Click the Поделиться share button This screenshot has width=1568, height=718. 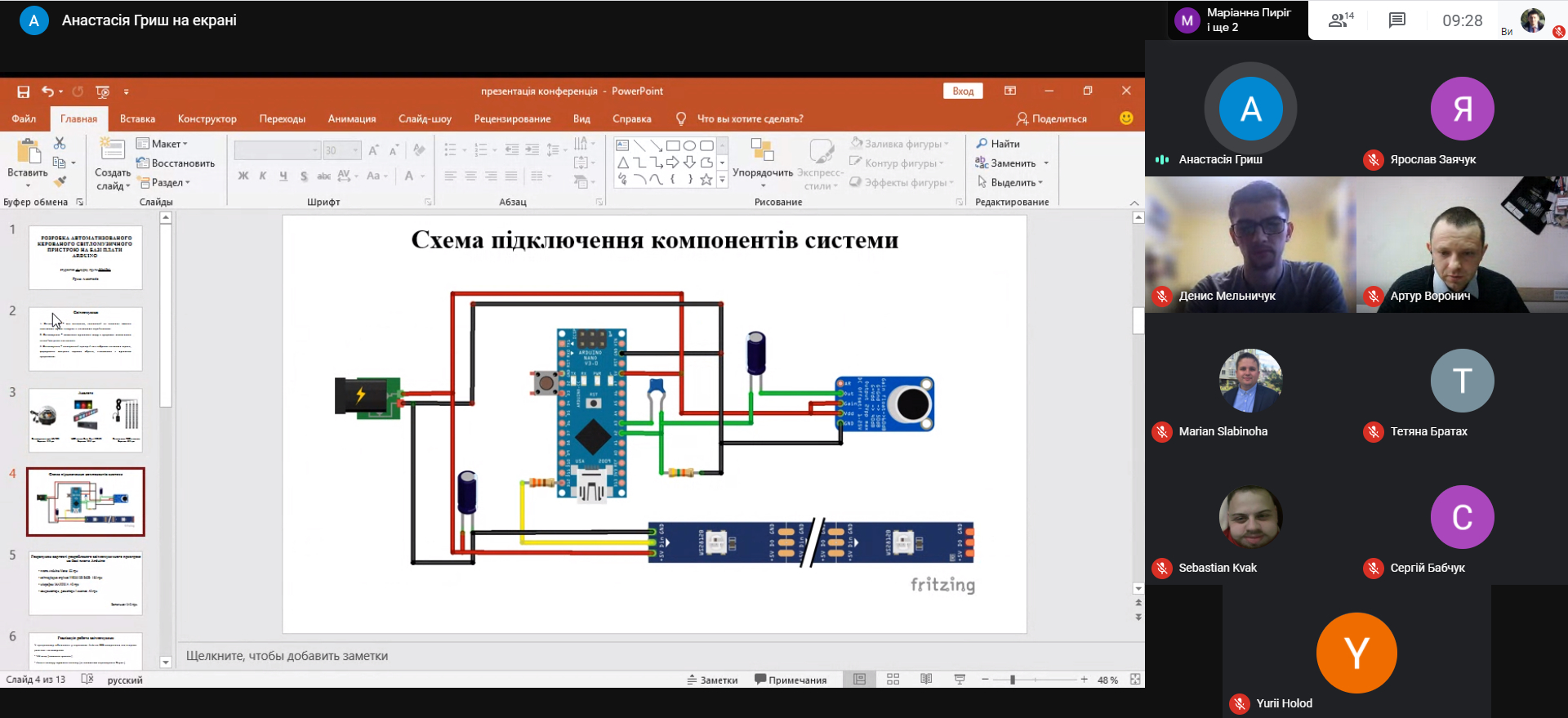click(x=1052, y=119)
